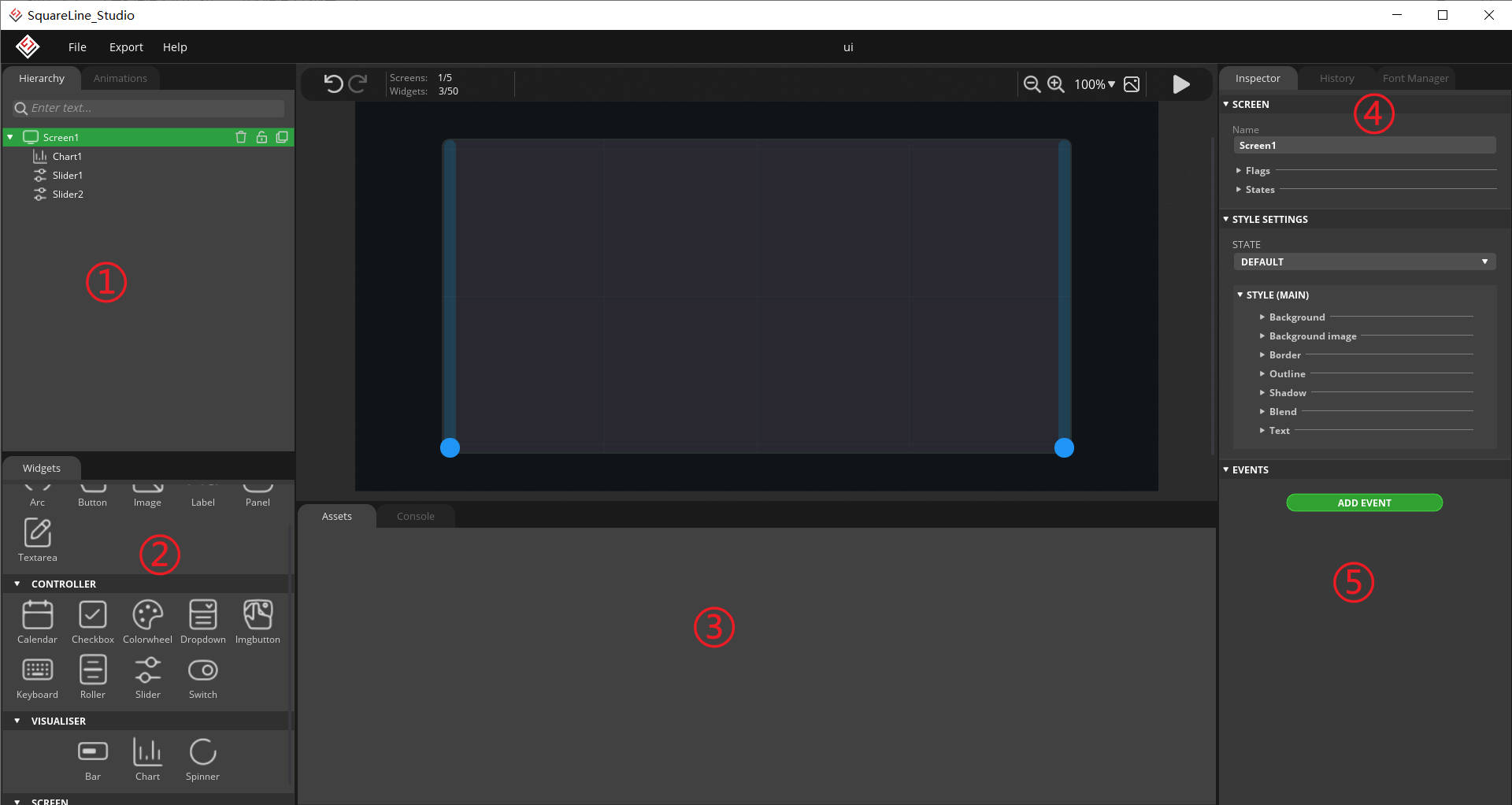Add a Calendar widget
Viewport: 1512px width, 805px height.
point(38,622)
